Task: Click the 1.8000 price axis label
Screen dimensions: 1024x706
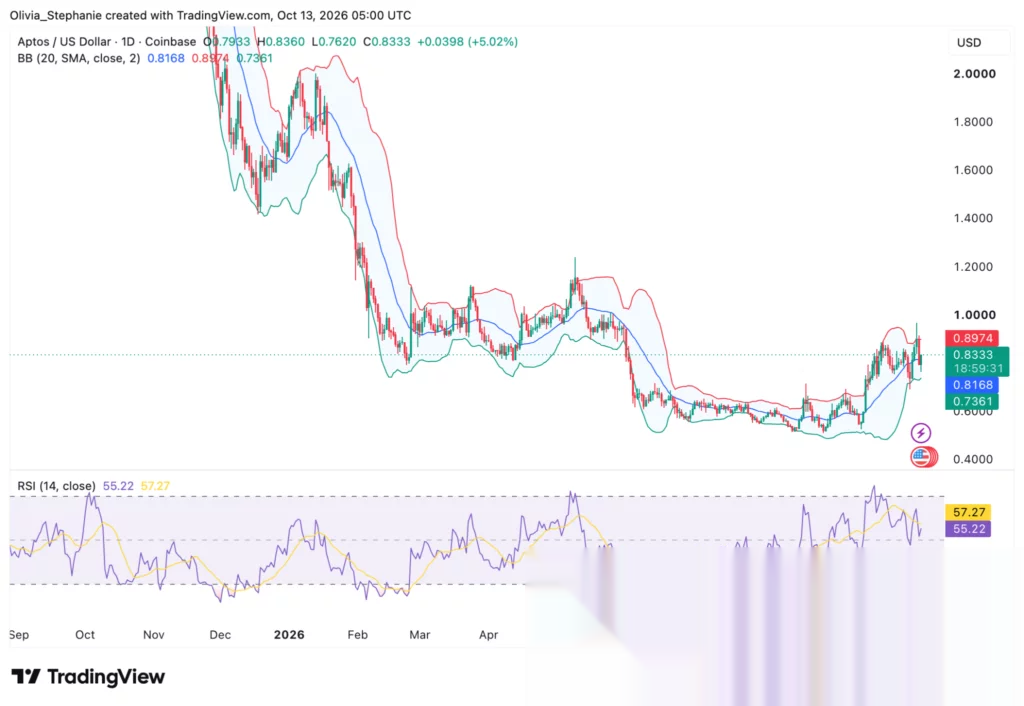Action: coord(973,122)
